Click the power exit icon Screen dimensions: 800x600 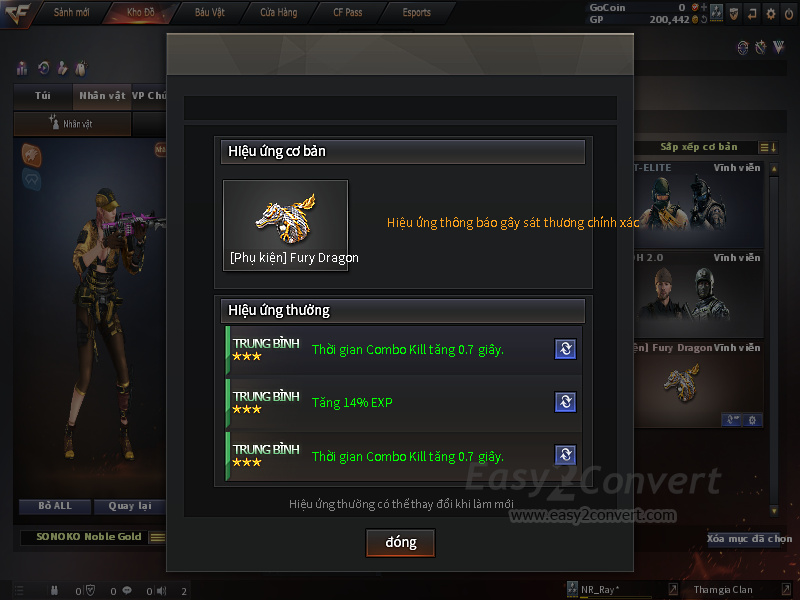point(789,14)
